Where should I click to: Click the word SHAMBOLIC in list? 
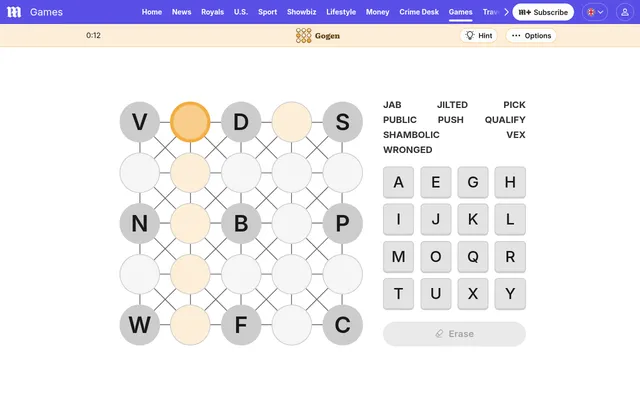(x=411, y=135)
